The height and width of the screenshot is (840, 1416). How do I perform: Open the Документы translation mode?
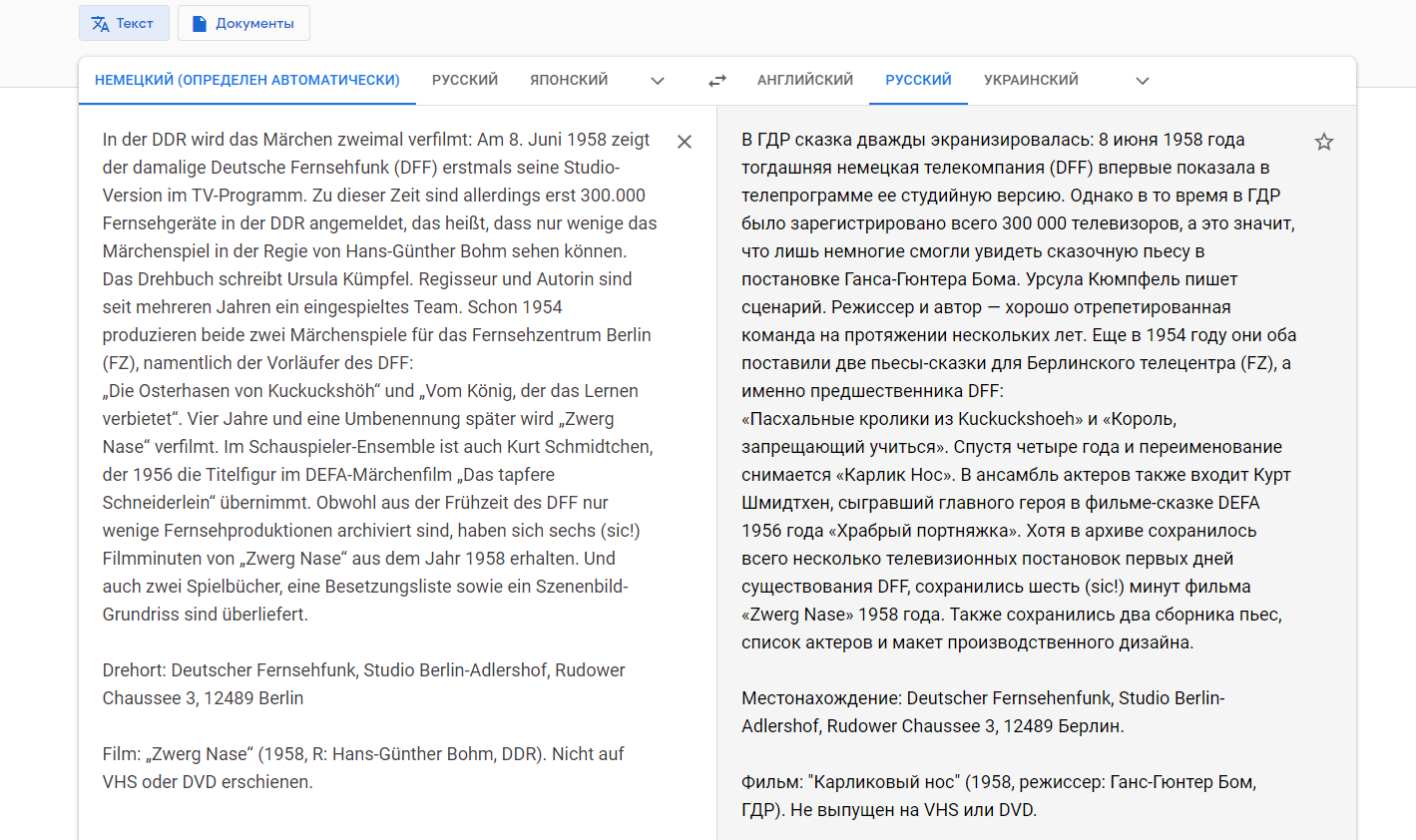[x=243, y=23]
